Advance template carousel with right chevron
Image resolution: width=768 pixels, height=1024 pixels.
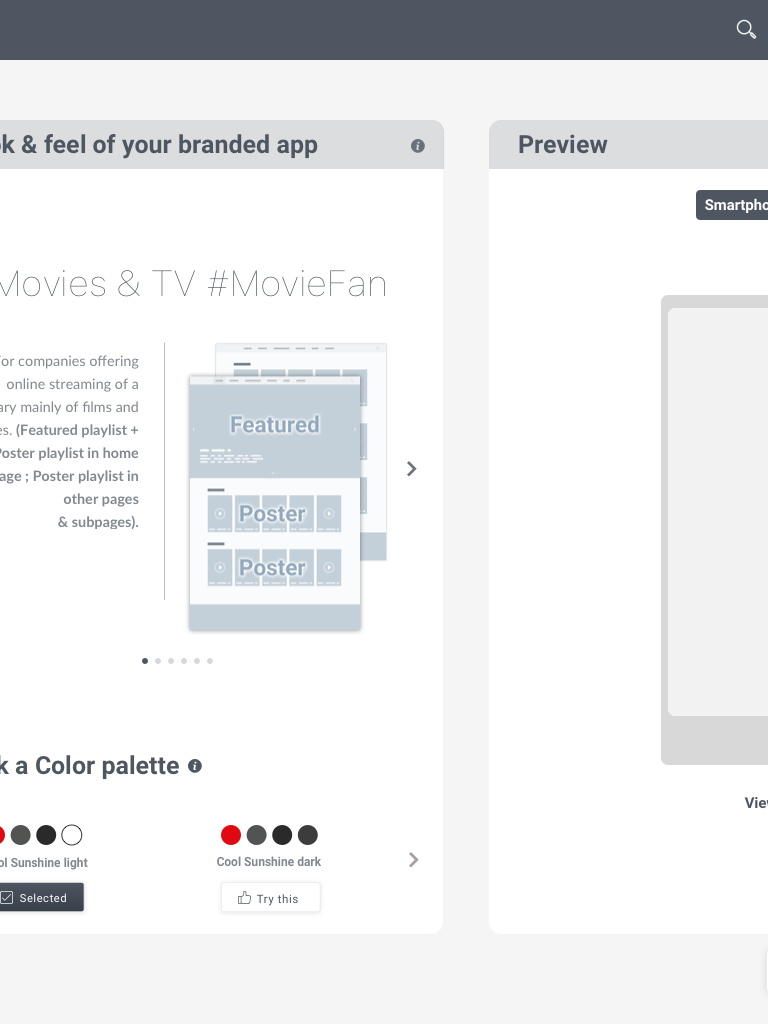[x=411, y=469]
